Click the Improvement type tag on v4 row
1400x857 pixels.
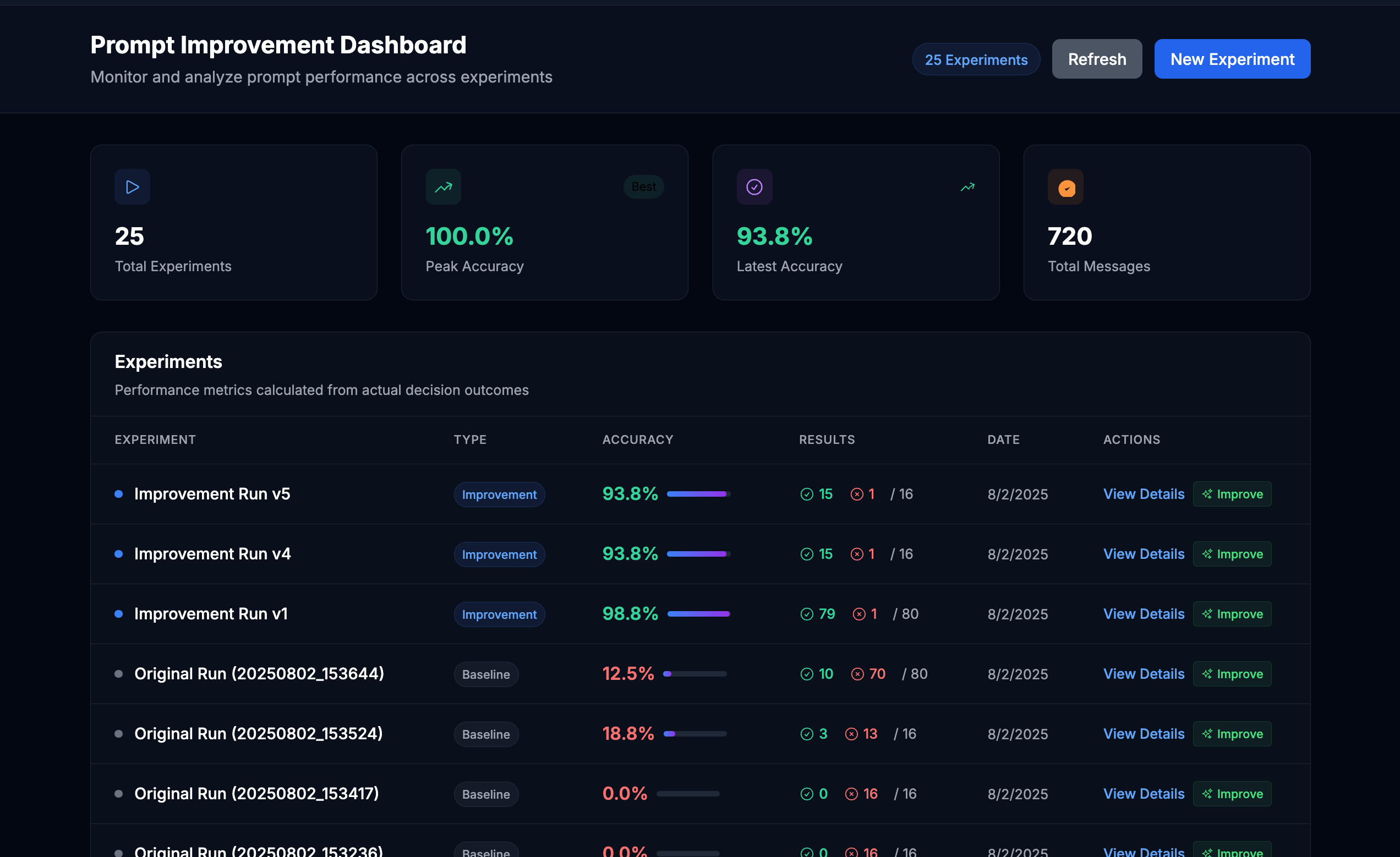(499, 554)
